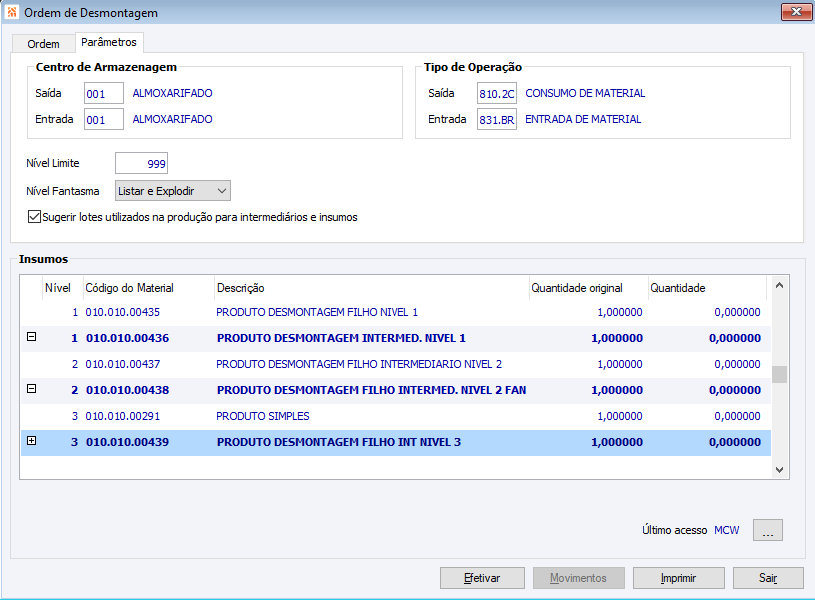
Task: Switch to the Ordem tab
Action: coord(43,44)
